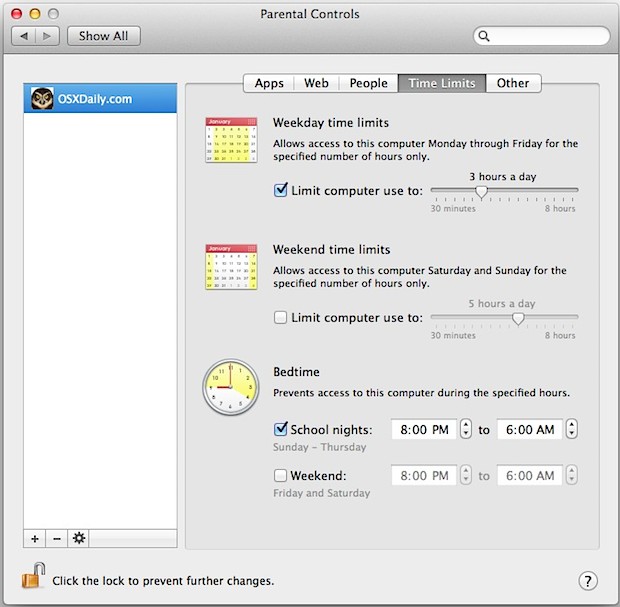
Task: Click the yellow zoom window button
Action: (x=35, y=14)
